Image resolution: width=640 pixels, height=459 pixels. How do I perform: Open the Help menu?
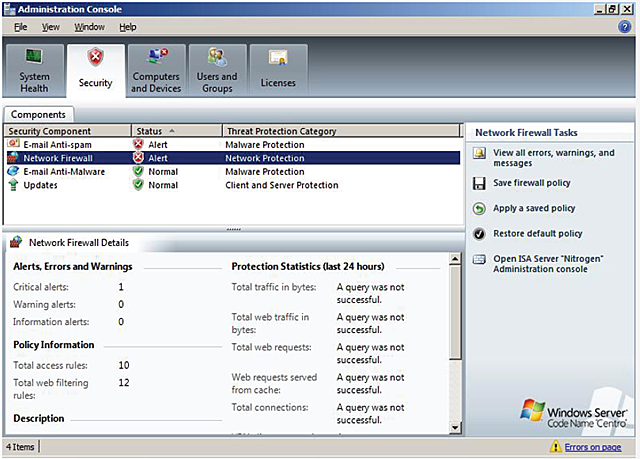click(x=128, y=27)
